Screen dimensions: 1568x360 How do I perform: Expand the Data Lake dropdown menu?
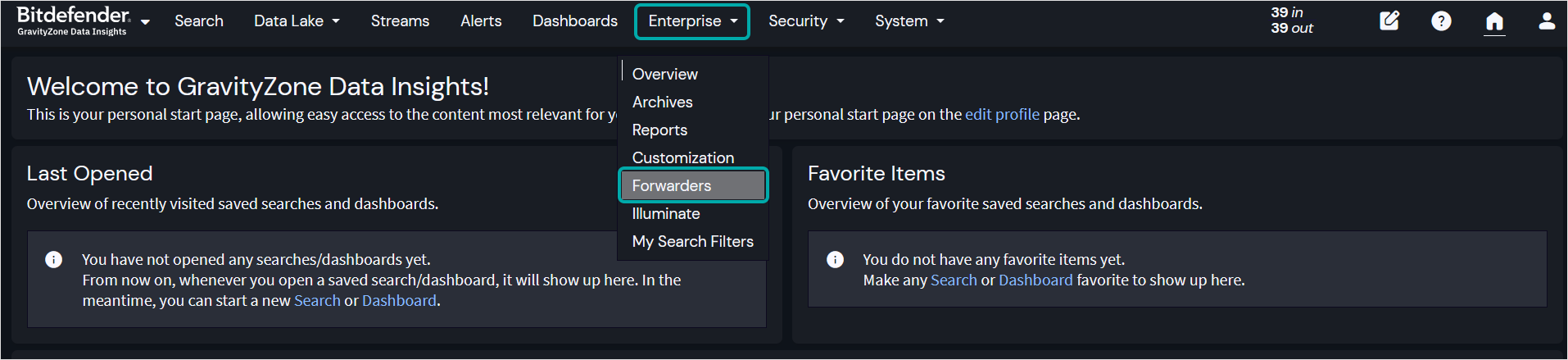pos(297,21)
